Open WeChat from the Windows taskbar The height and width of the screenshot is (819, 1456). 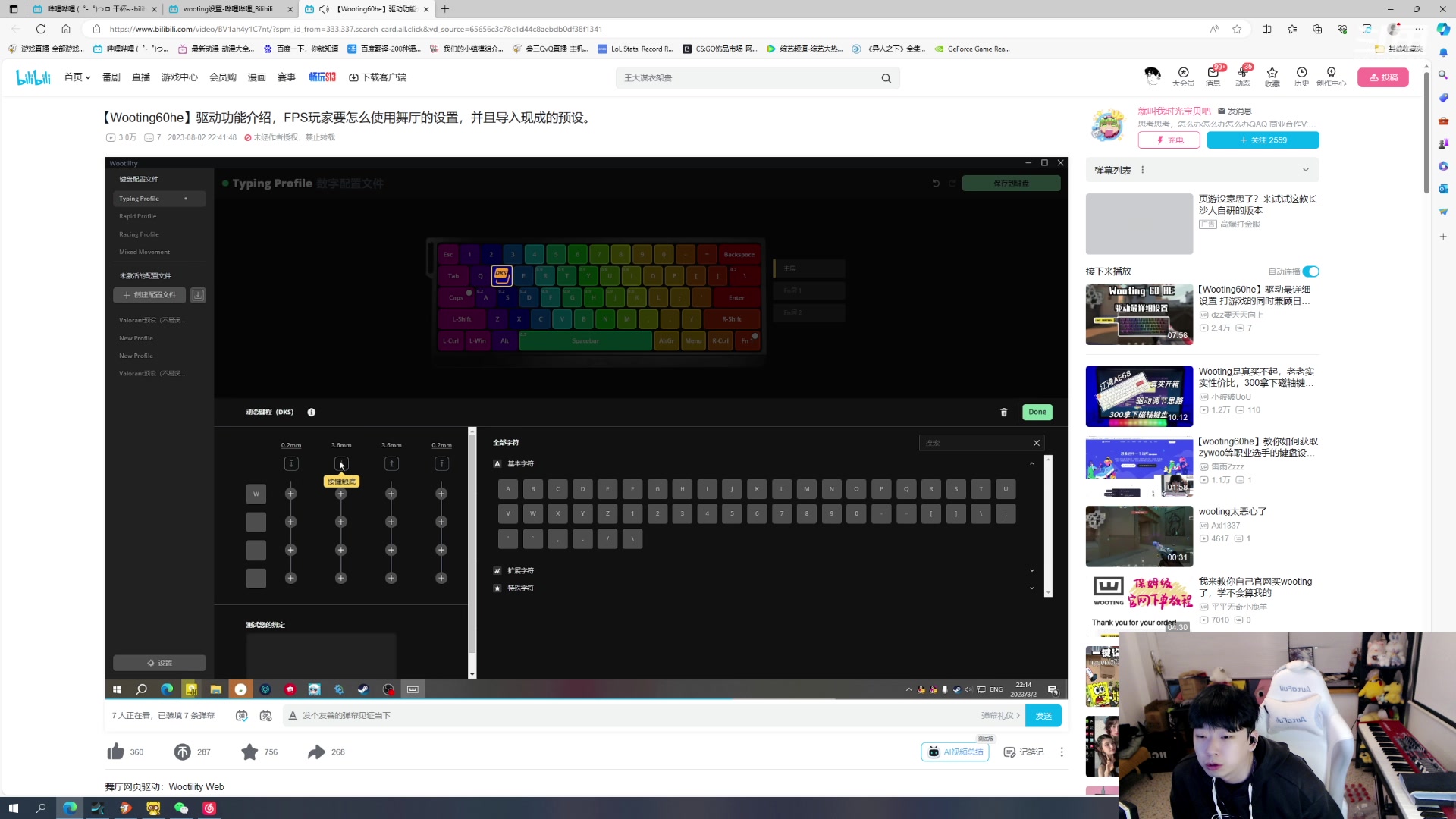(181, 808)
